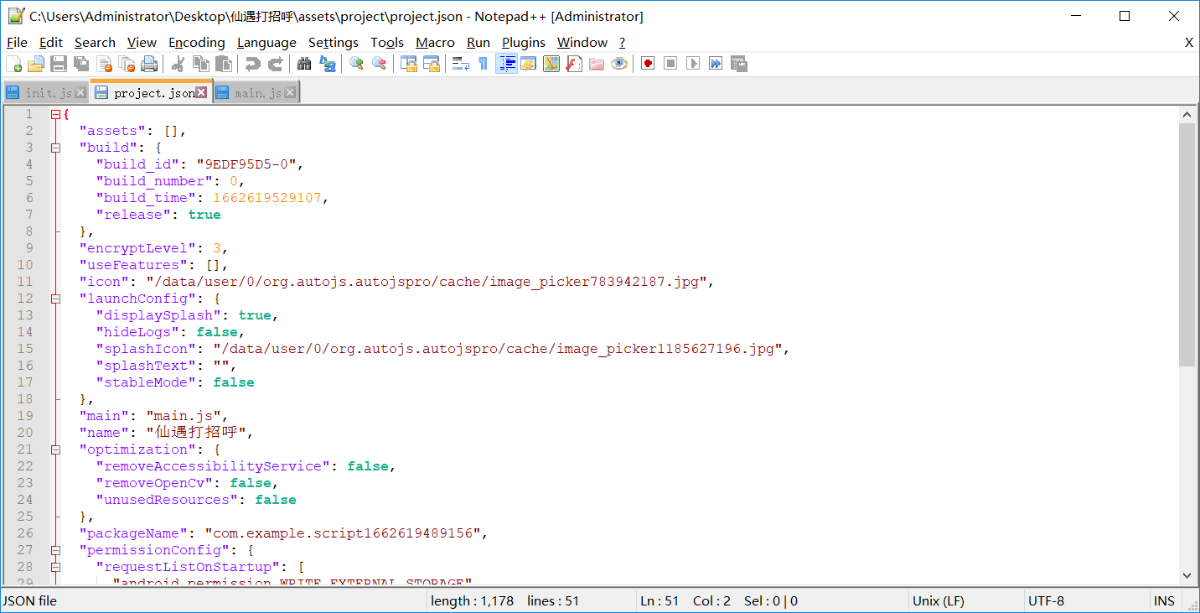Click the vertical scrollbar thumb
Image resolution: width=1200 pixels, height=613 pixels.
(1187, 247)
